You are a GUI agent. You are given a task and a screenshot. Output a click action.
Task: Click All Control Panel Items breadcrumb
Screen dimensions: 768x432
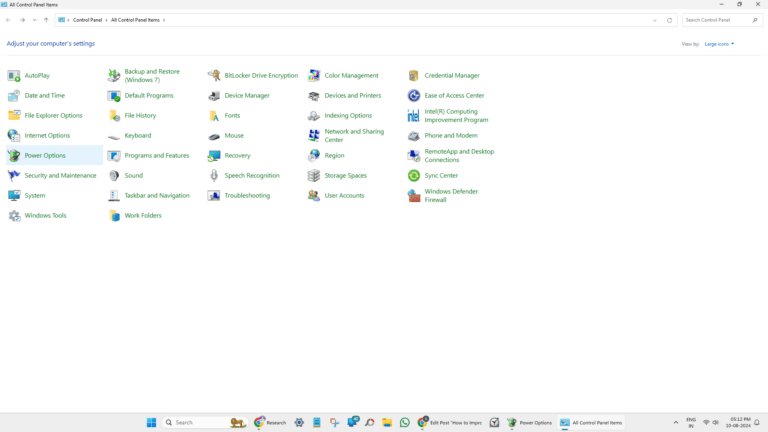pos(135,20)
